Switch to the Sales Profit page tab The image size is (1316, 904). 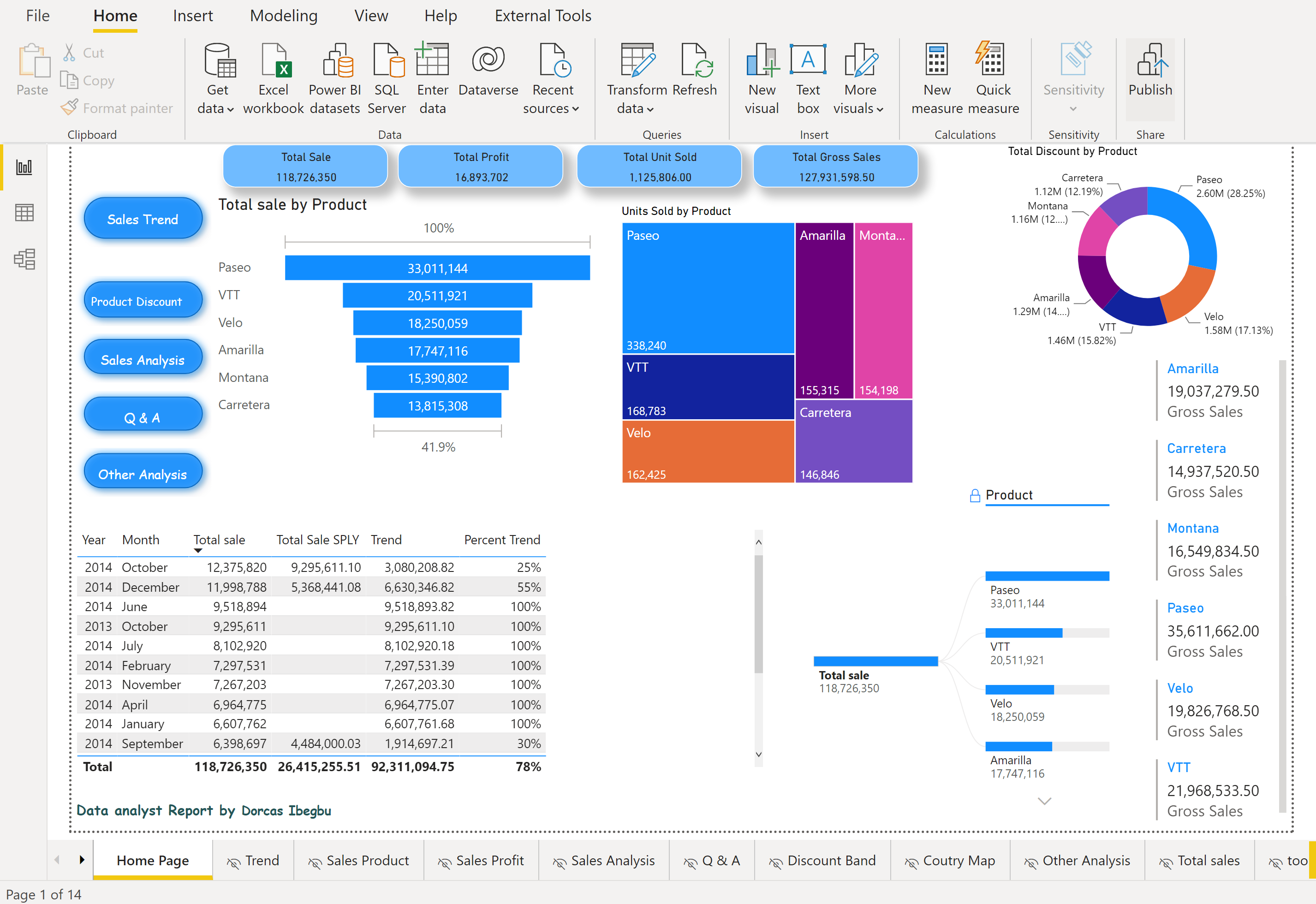click(x=489, y=860)
